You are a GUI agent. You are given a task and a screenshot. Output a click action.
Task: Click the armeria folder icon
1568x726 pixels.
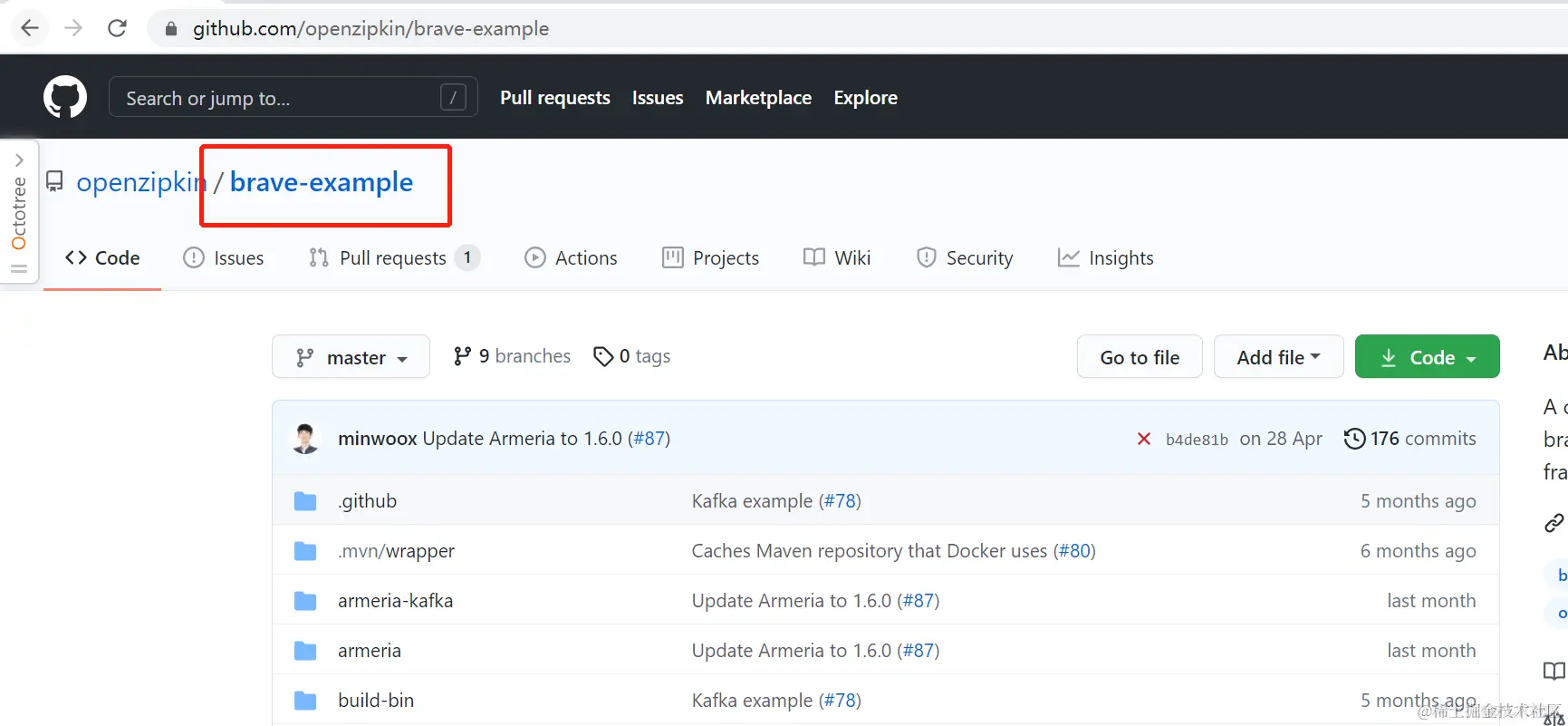(x=305, y=651)
